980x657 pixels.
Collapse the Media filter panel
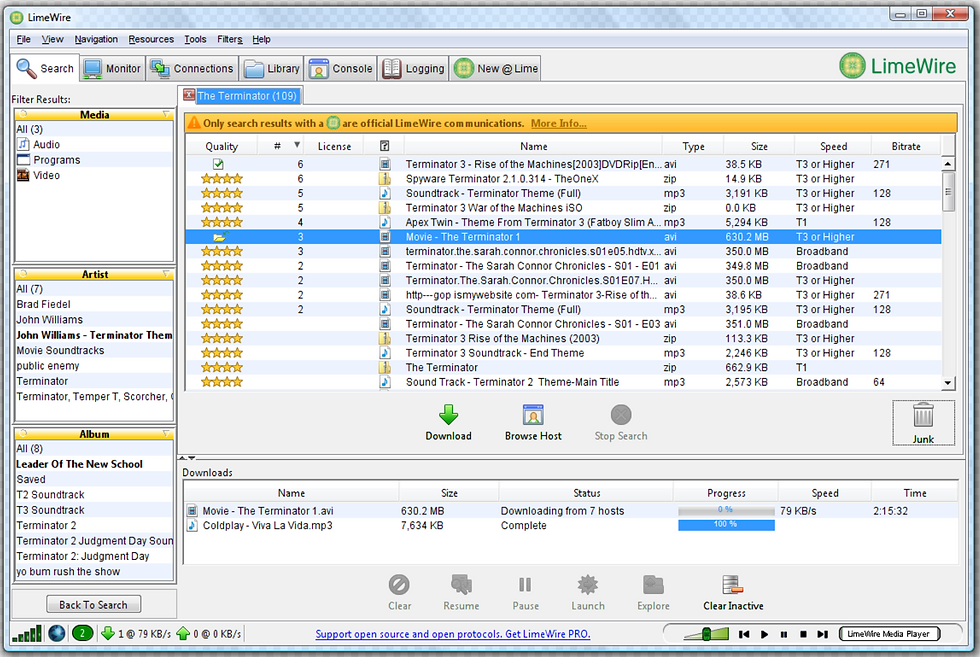point(166,114)
